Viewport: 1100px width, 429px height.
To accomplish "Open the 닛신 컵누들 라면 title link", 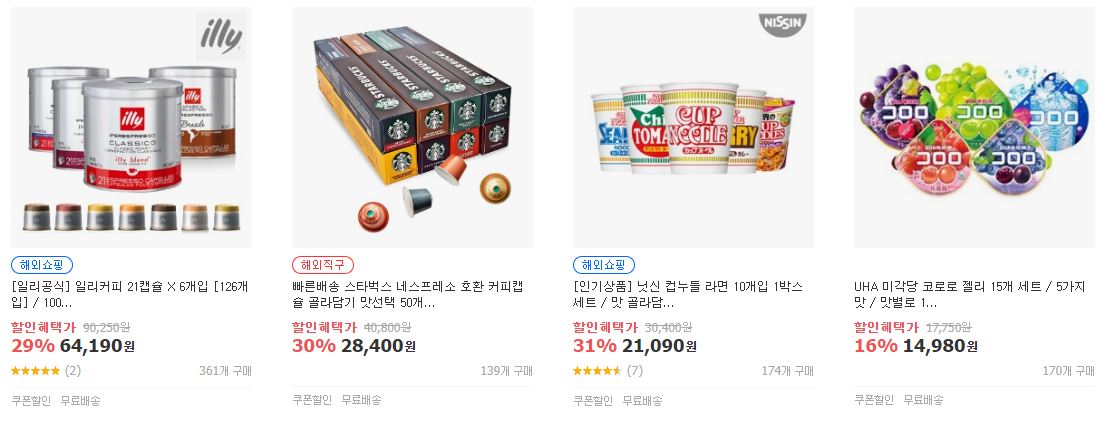I will point(688,295).
